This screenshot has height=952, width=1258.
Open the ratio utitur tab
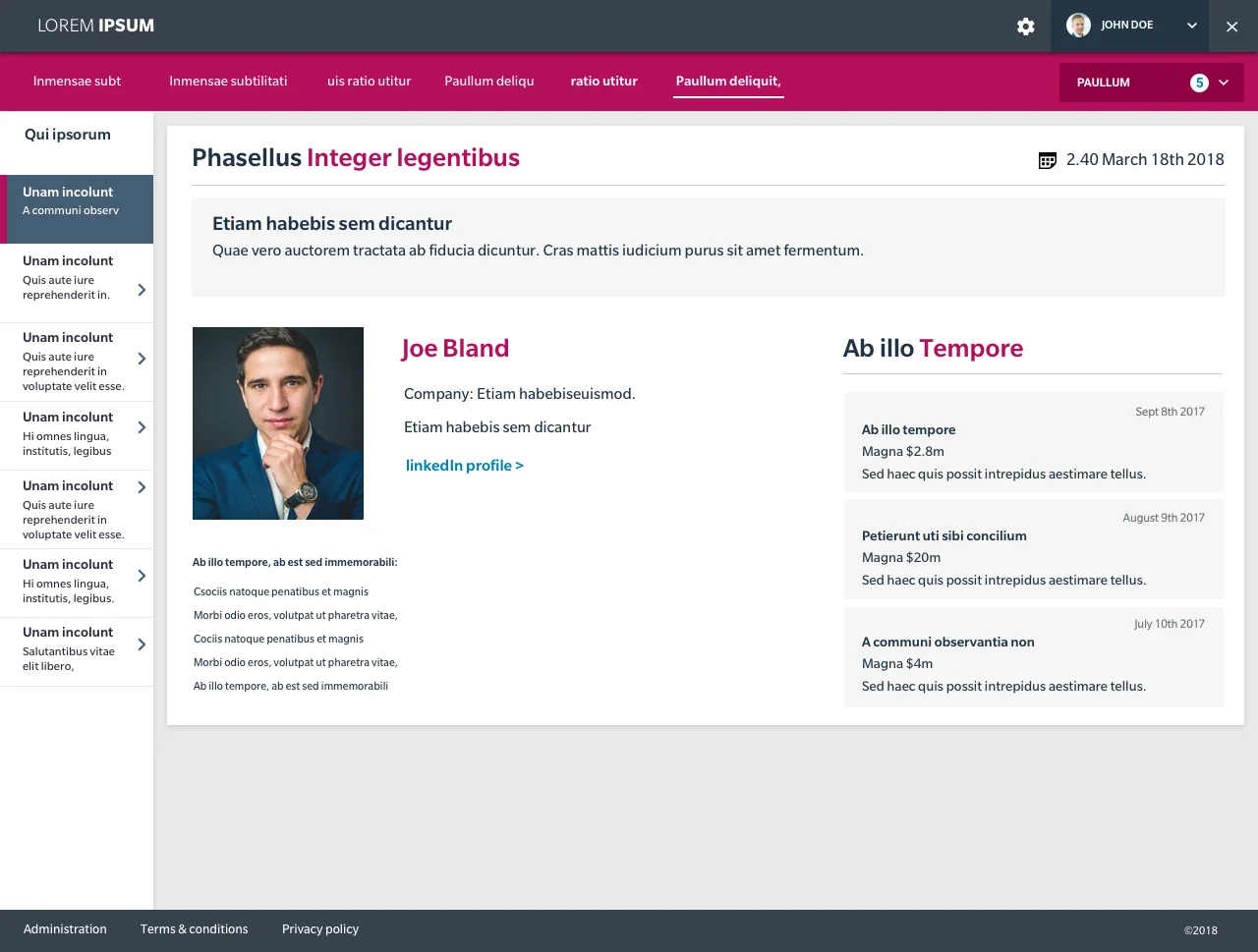[603, 82]
